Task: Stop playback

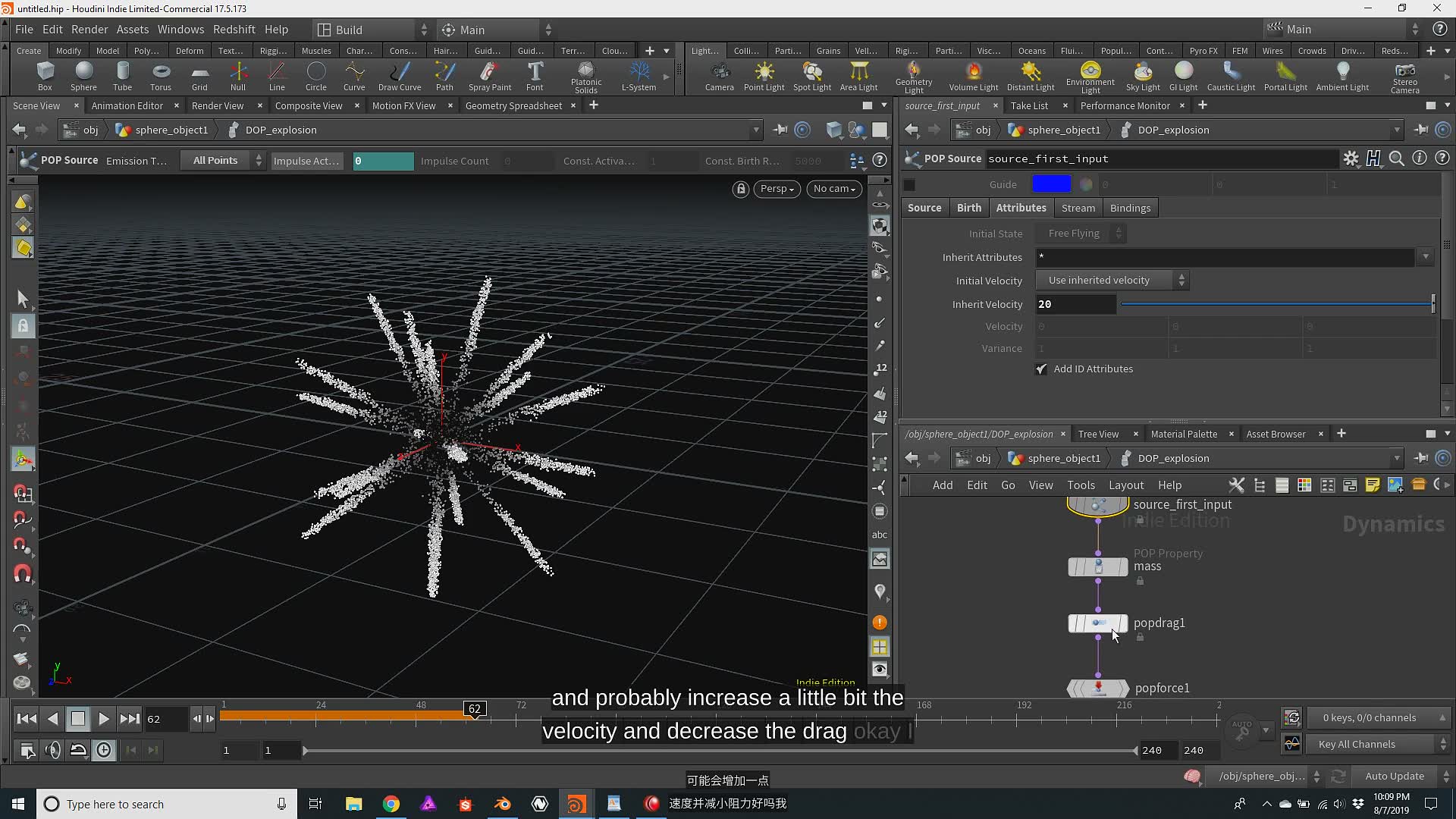Action: [x=77, y=719]
